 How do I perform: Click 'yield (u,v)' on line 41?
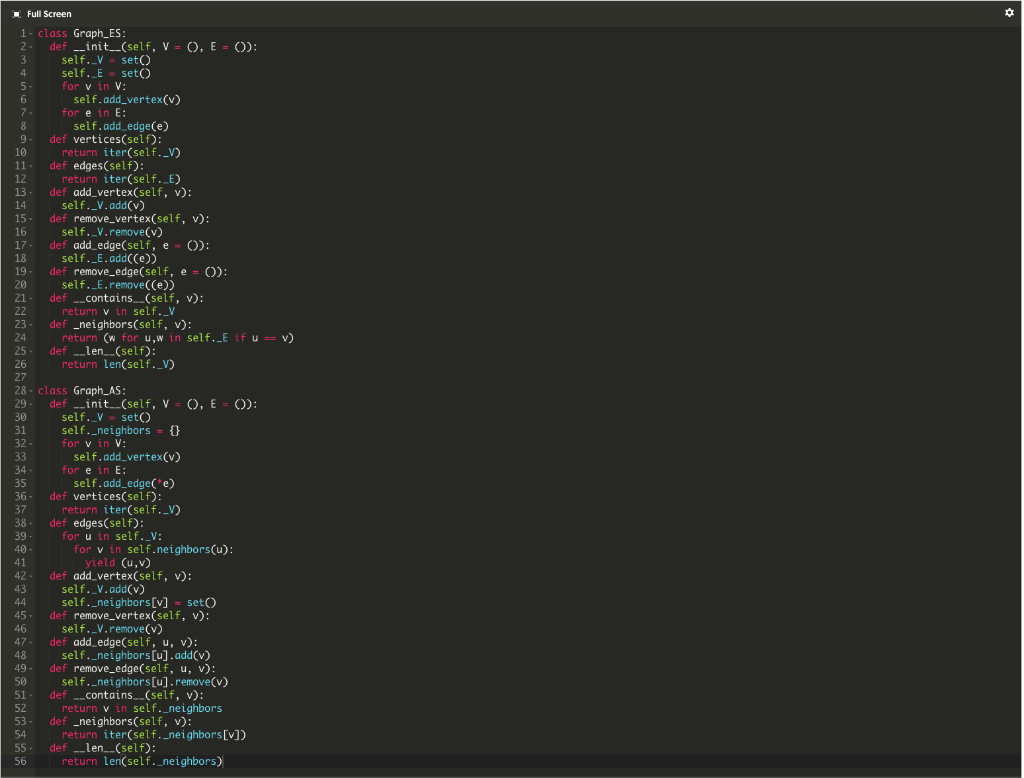point(118,563)
